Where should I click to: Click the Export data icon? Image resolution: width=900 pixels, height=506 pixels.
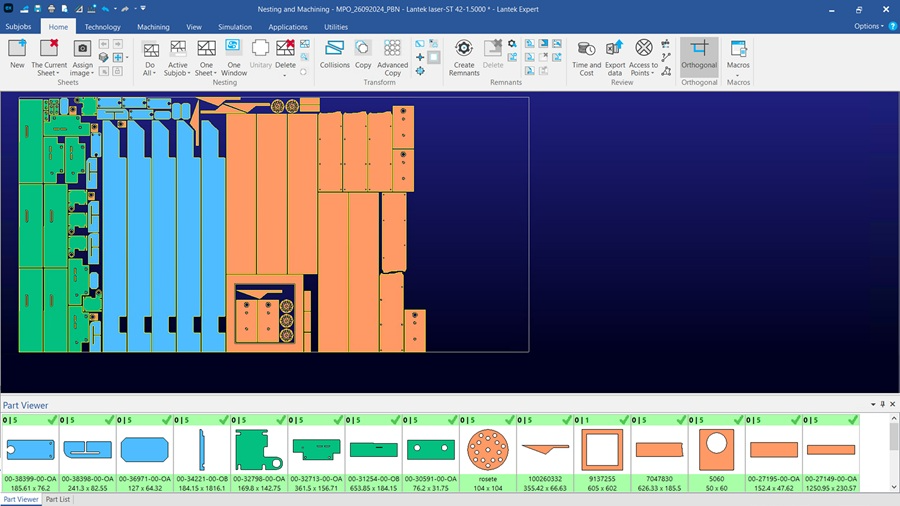[615, 49]
